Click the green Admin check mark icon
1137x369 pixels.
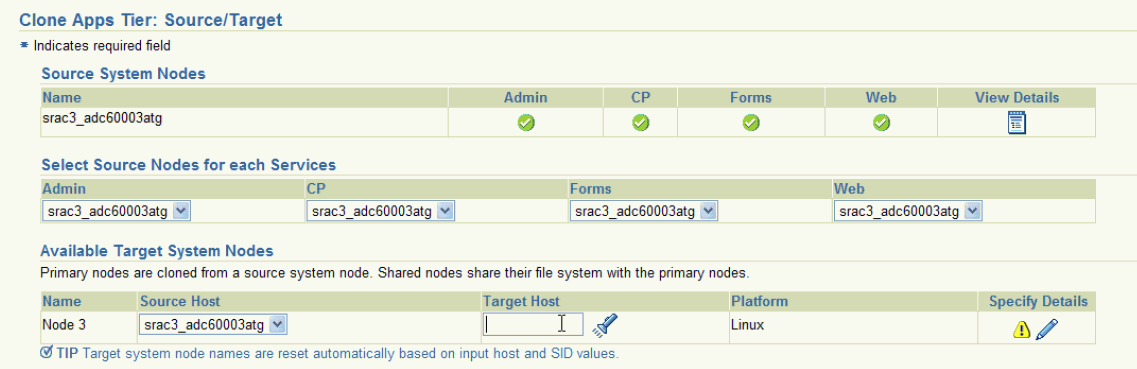click(526, 123)
